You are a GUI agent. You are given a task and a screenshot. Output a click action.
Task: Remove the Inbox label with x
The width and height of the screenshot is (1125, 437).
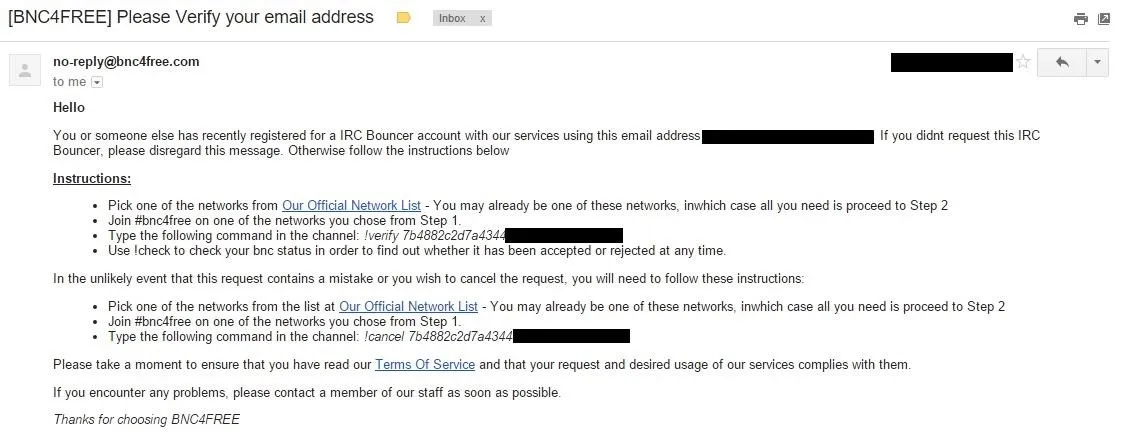pyautogui.click(x=483, y=19)
